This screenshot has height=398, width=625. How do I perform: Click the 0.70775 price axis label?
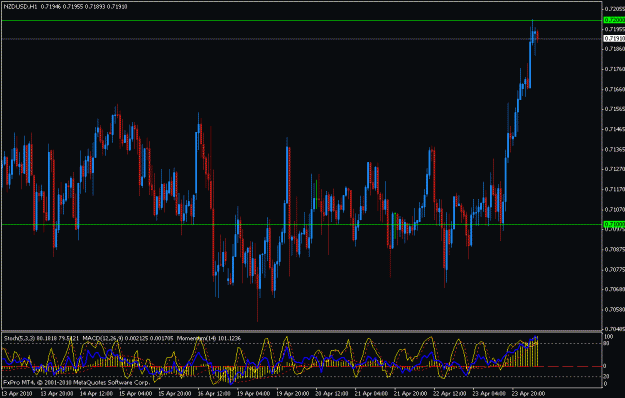point(615,270)
